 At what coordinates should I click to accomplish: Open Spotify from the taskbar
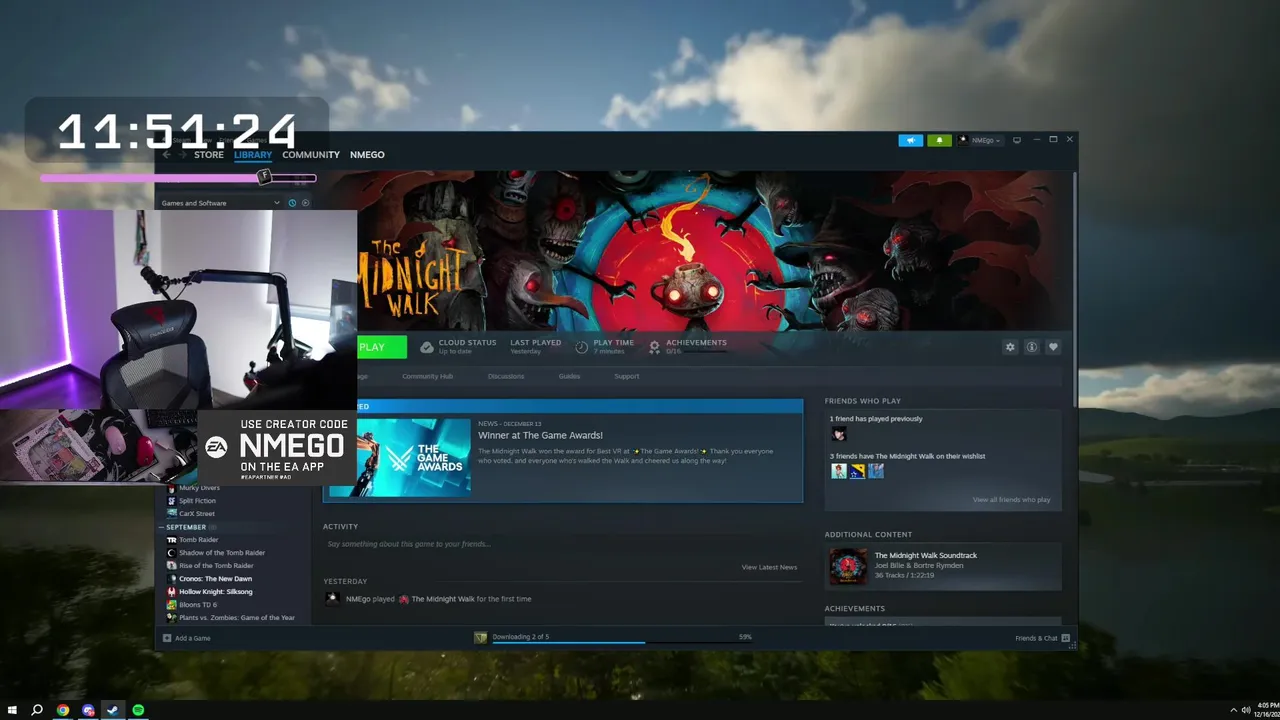139,710
